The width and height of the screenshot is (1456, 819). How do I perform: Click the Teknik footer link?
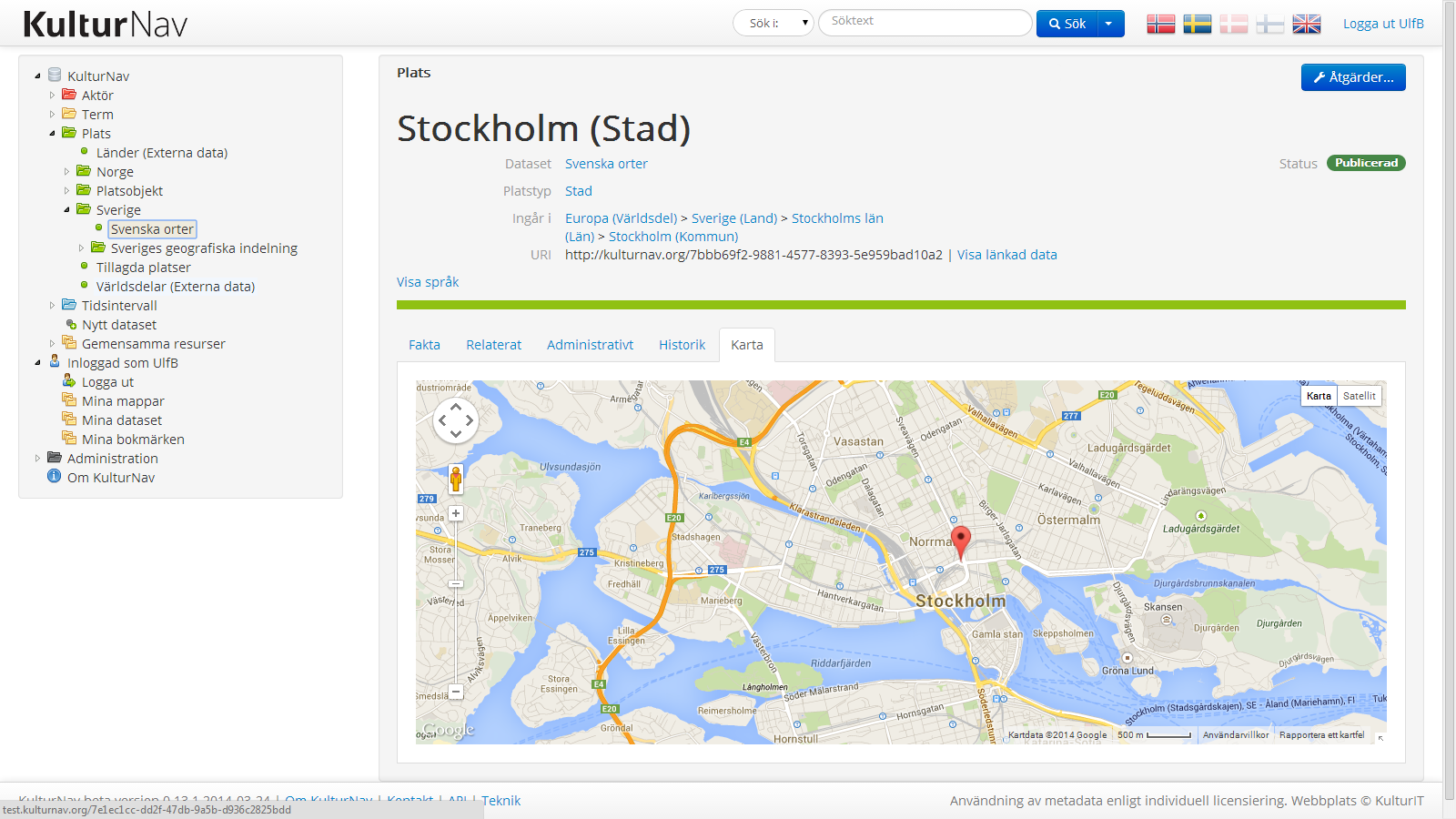501,800
